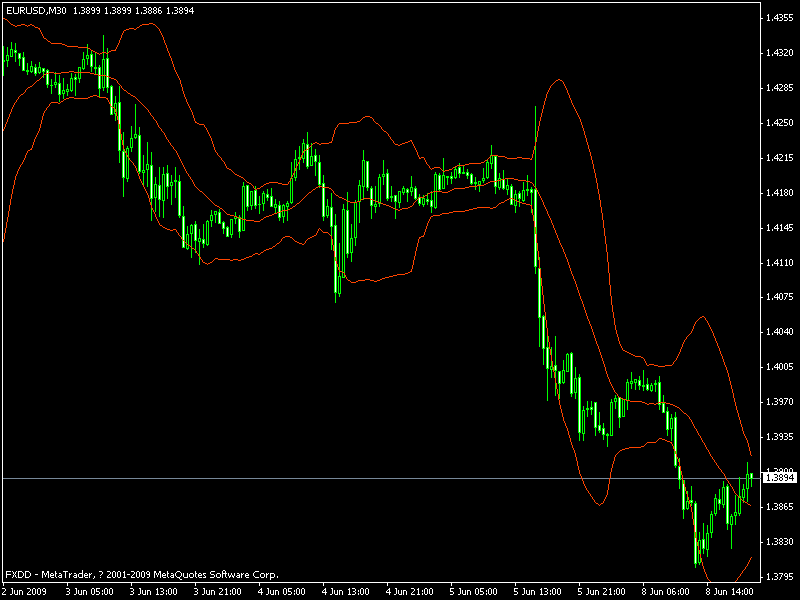Click the 1.4005 price axis value
The image size is (800, 600).
click(x=780, y=367)
